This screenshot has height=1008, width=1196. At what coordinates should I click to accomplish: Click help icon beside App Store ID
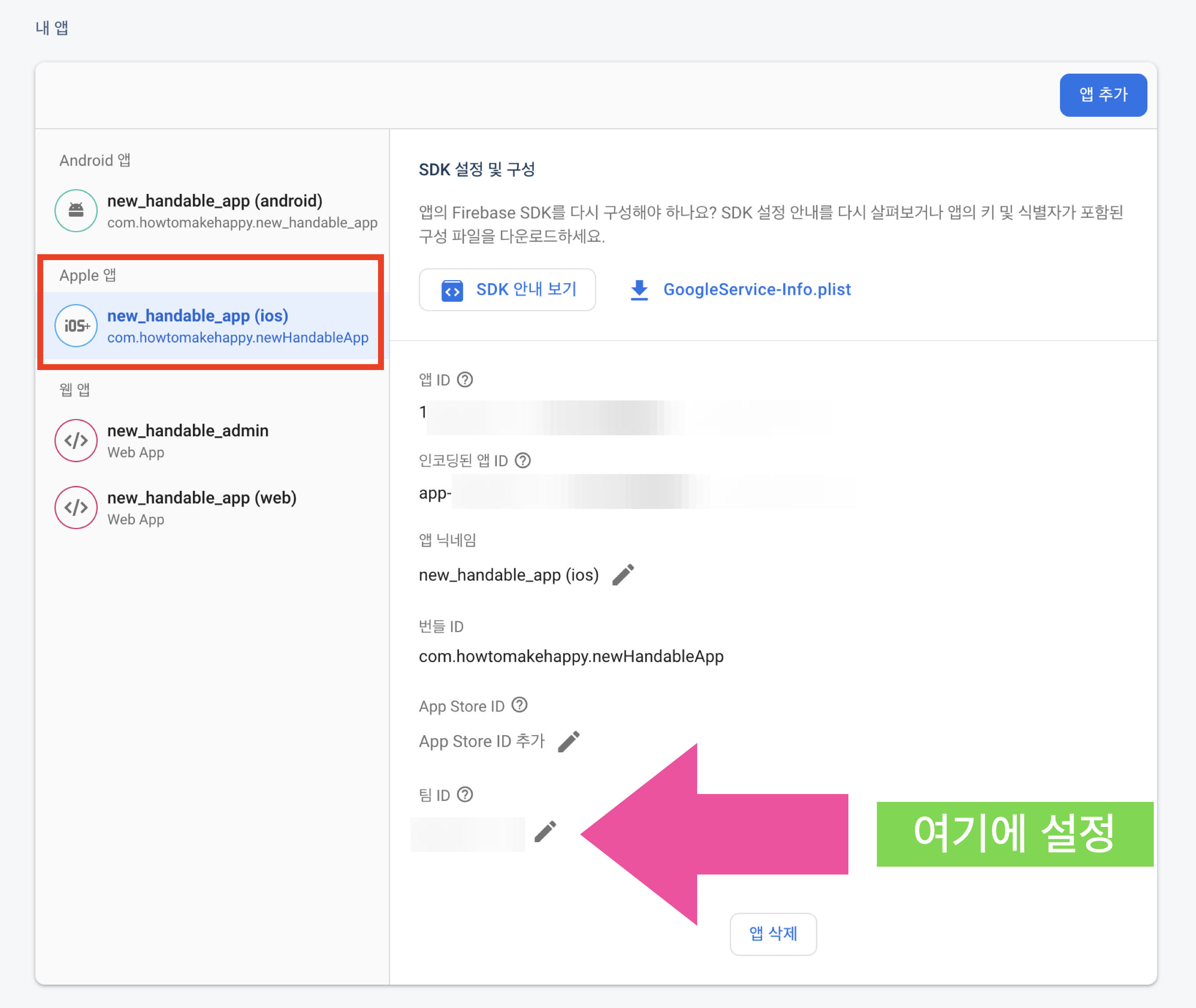coord(519,705)
